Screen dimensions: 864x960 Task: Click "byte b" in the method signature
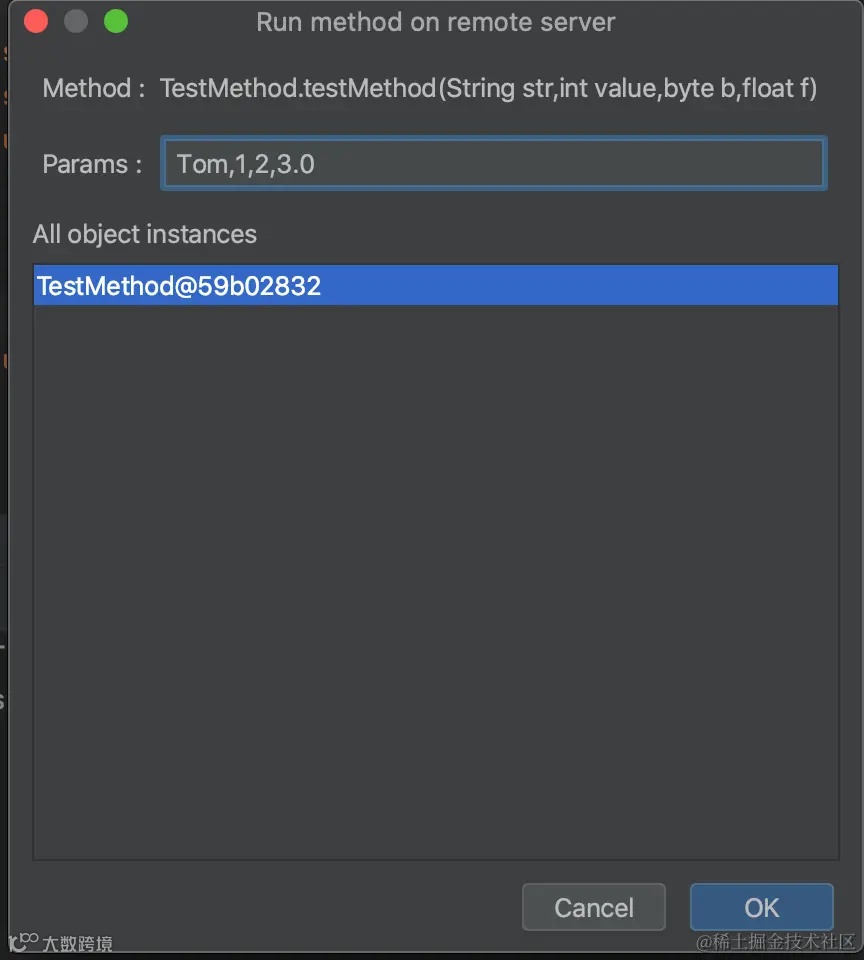(x=699, y=89)
